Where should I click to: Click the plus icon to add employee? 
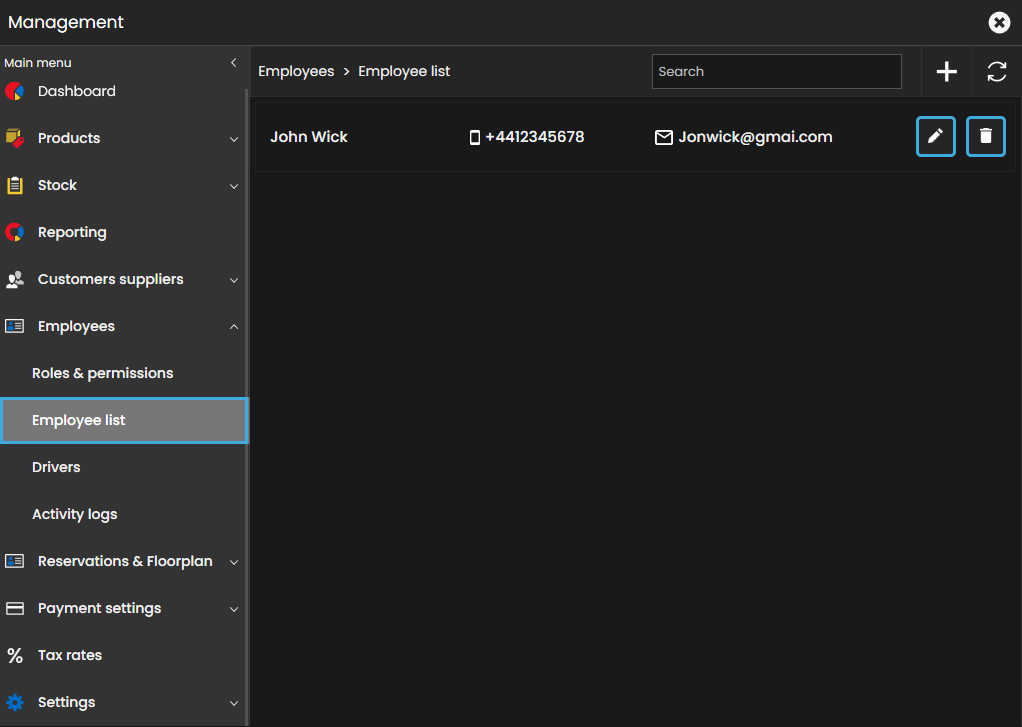(x=946, y=72)
